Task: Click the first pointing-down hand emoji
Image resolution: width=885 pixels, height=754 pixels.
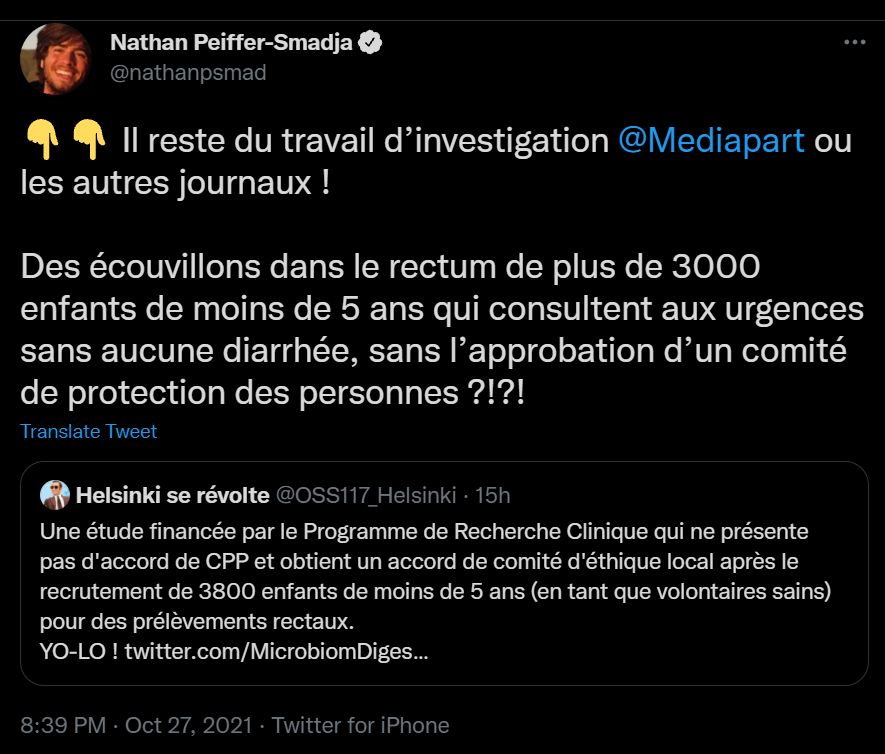Action: click(39, 140)
